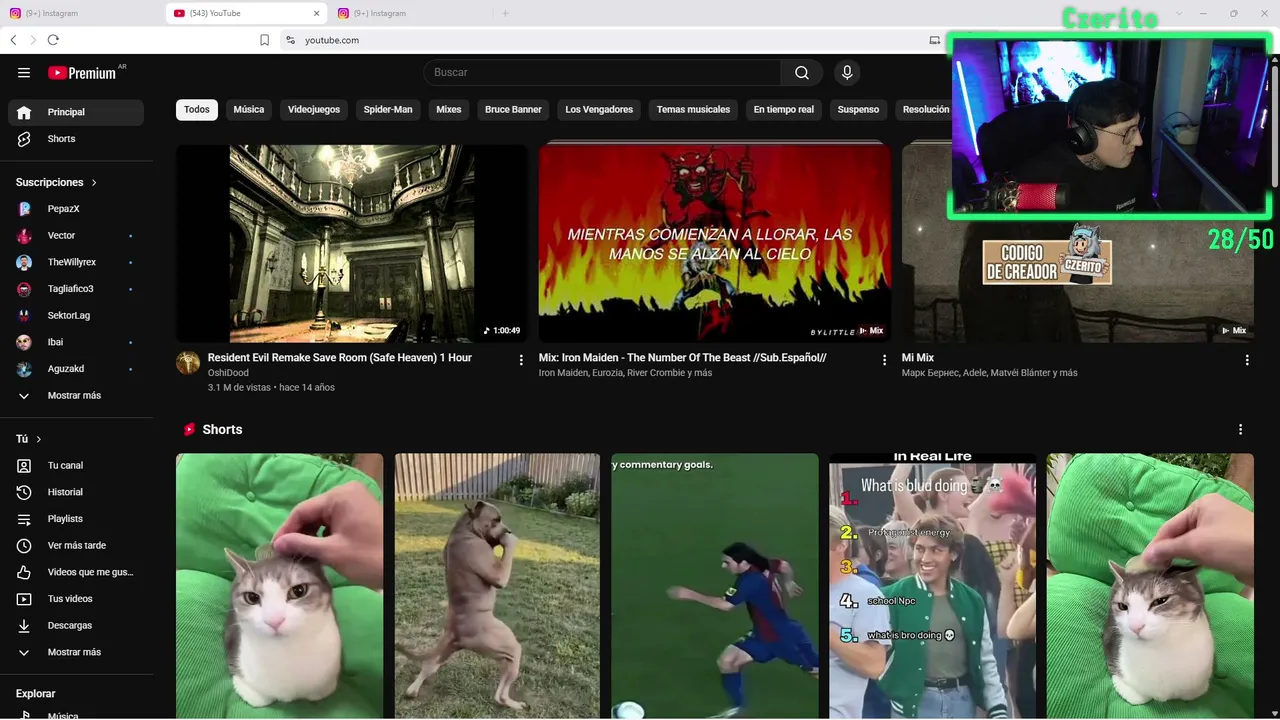
Task: Play the Resident Evil mansion thumbnail
Action: pos(352,244)
